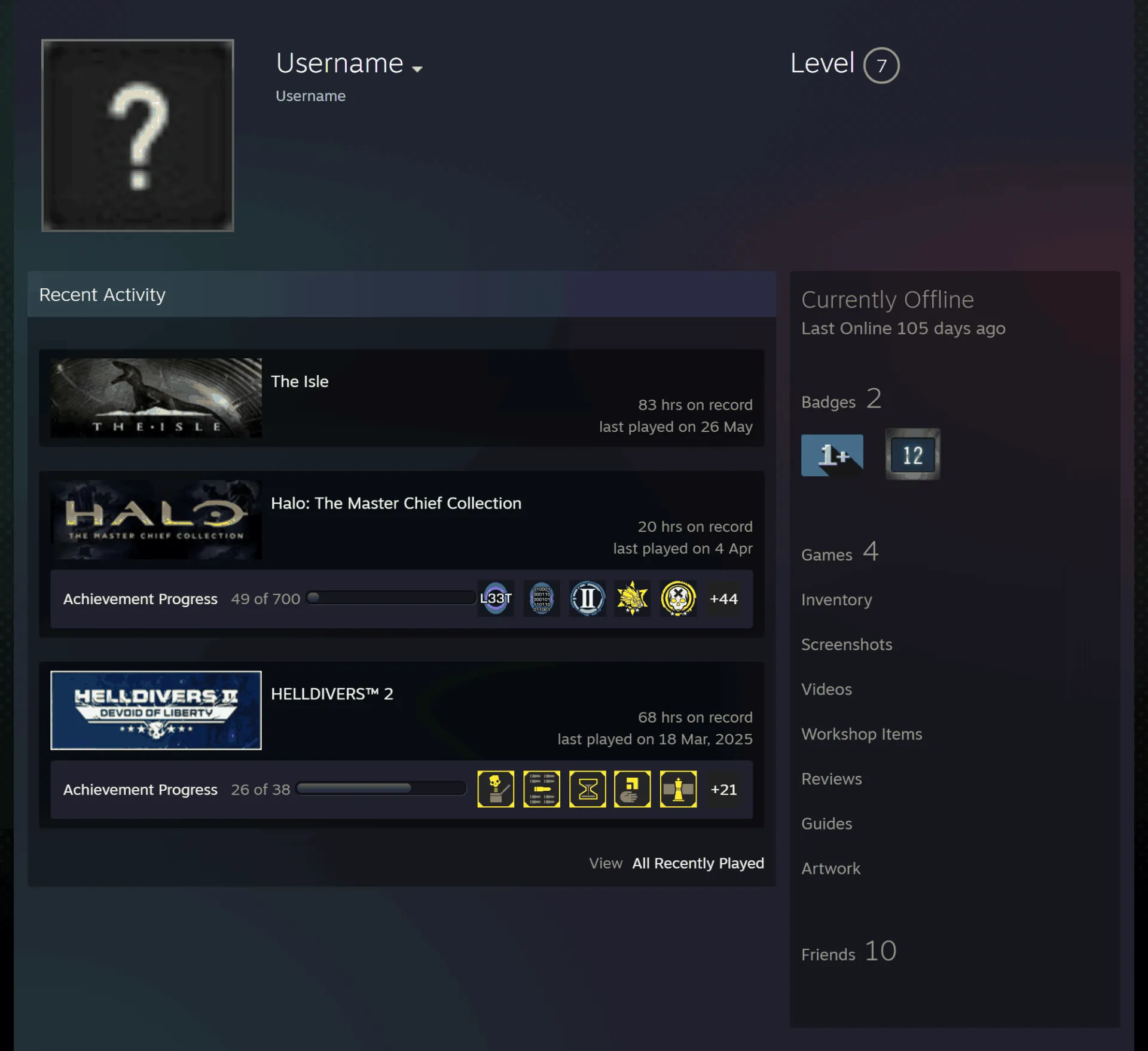Viewport: 1148px width, 1051px height.
Task: Select the Helldivers chess piece achievement icon
Action: tap(678, 789)
